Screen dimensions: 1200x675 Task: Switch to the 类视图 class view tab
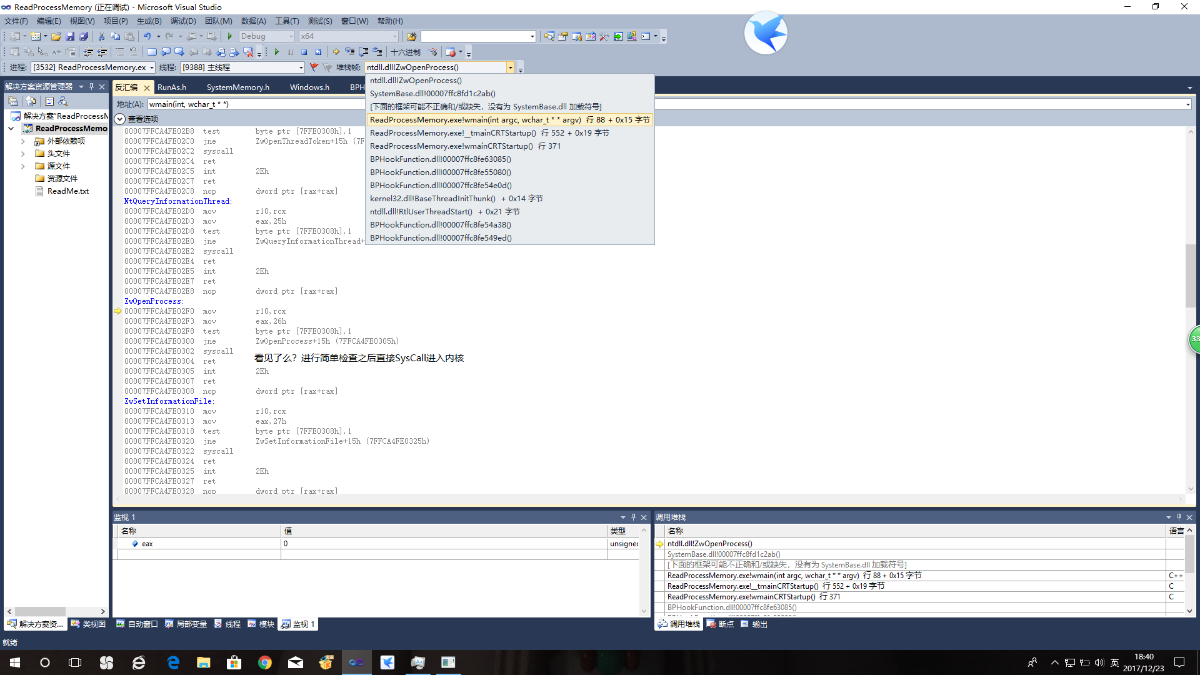tap(88, 624)
